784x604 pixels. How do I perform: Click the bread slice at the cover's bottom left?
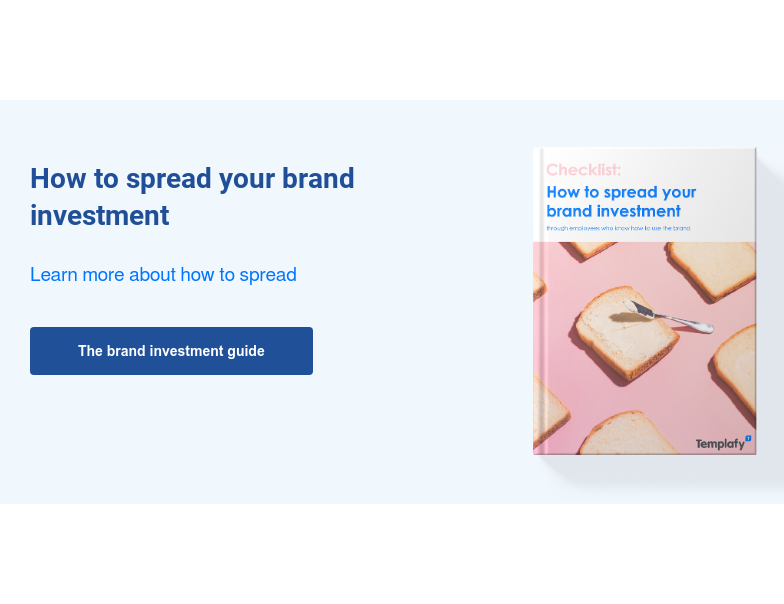pos(547,410)
